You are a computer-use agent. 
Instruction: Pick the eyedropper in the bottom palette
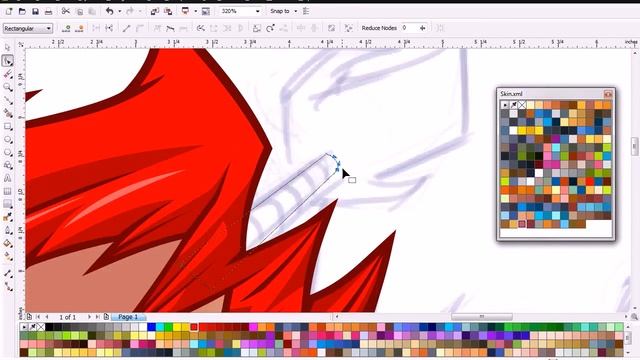[x=33, y=327]
